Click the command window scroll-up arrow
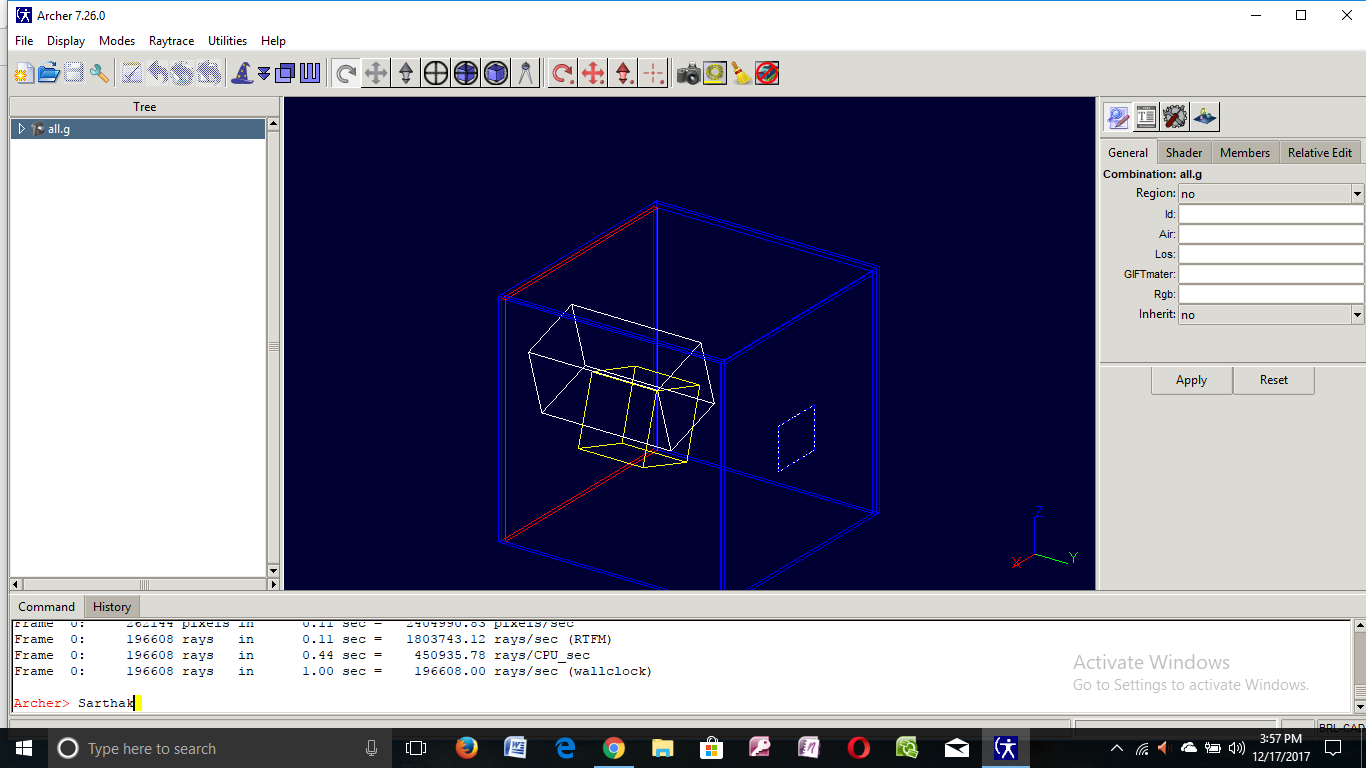Screen dimensions: 1366x768 pyautogui.click(x=1360, y=626)
